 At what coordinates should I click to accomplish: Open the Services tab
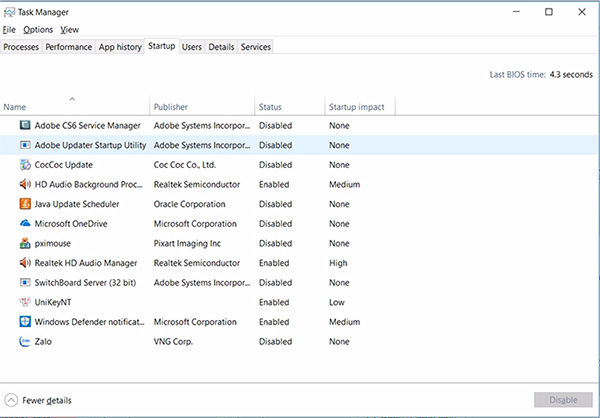coord(255,47)
